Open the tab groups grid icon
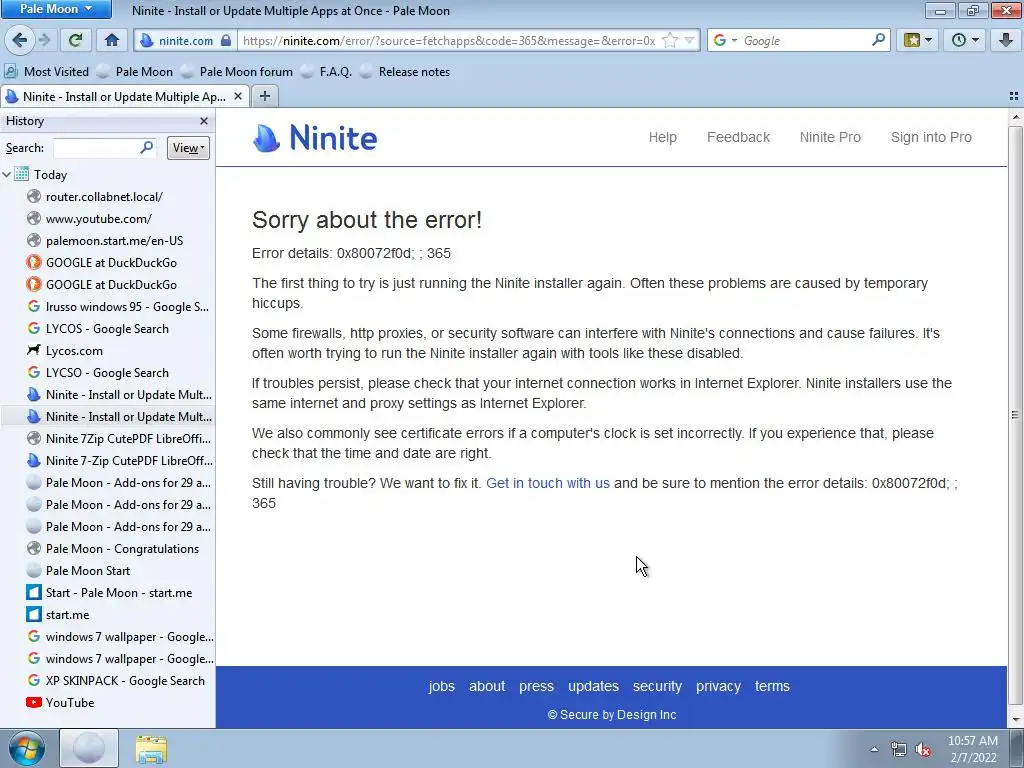 pyautogui.click(x=1014, y=96)
